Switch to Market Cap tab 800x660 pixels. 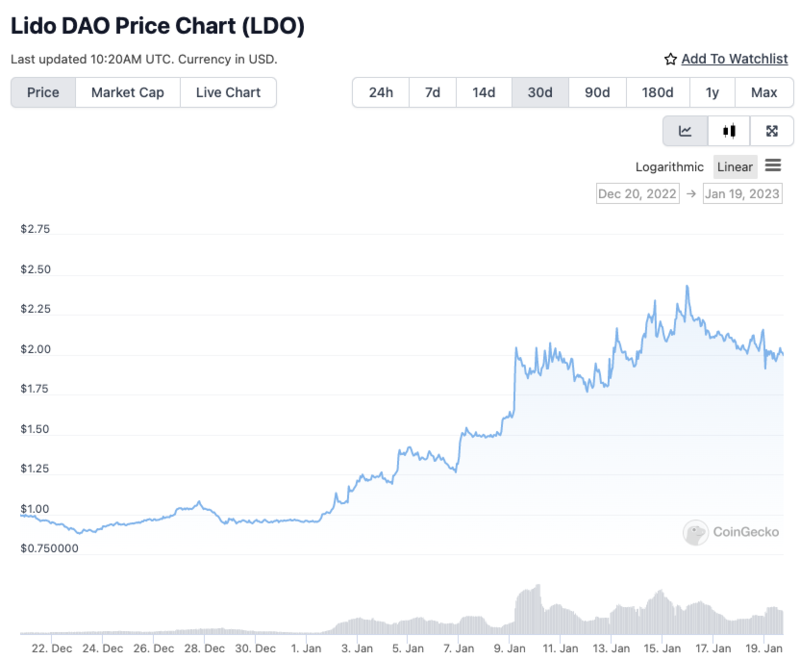pos(127,93)
